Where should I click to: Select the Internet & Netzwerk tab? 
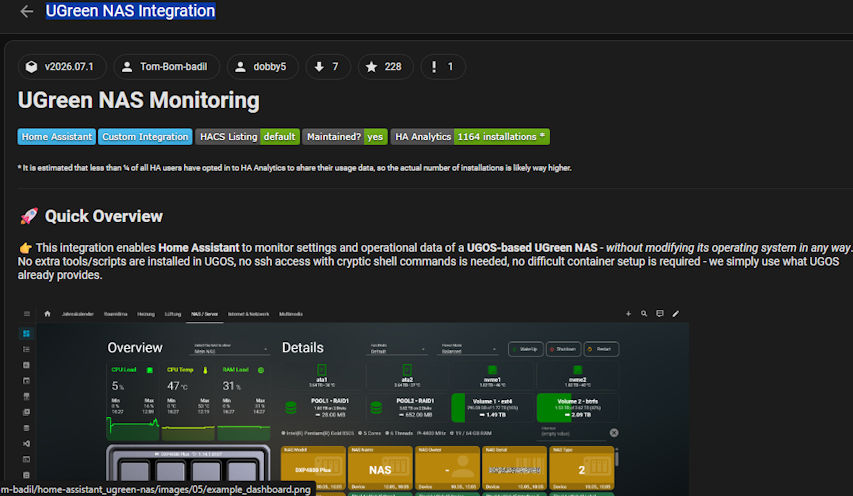coord(249,314)
